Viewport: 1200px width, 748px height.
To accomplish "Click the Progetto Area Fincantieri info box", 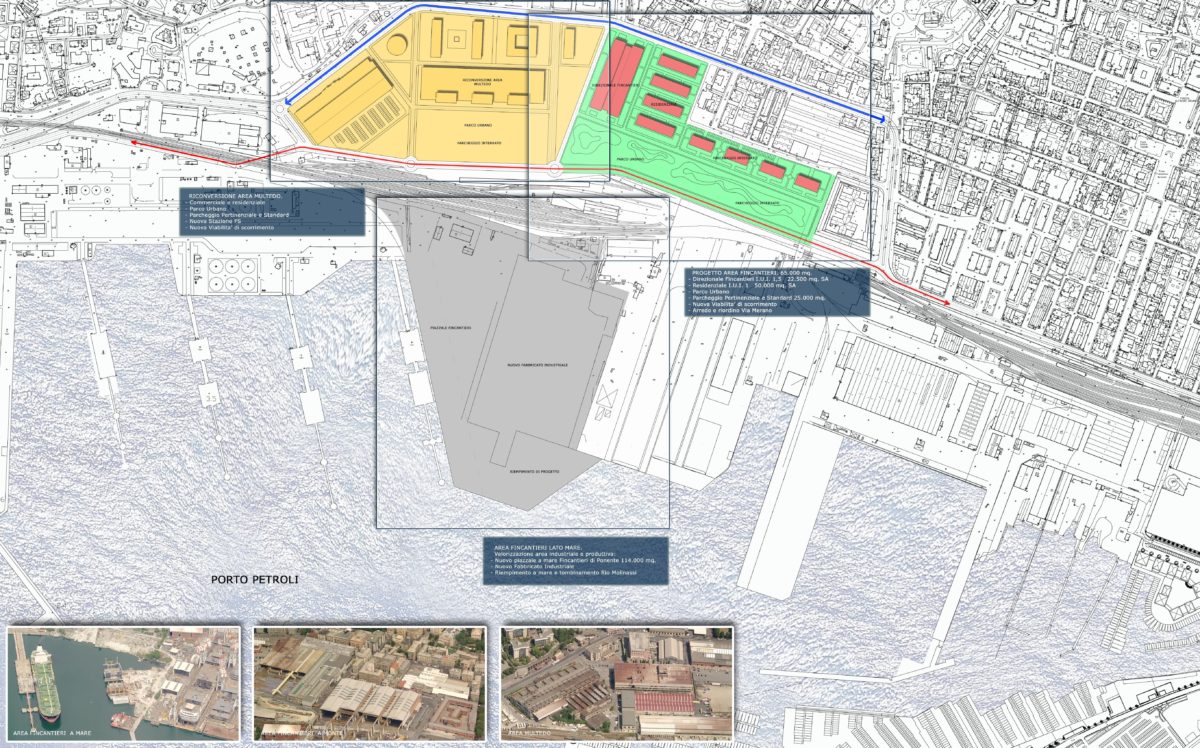I will click(x=777, y=291).
